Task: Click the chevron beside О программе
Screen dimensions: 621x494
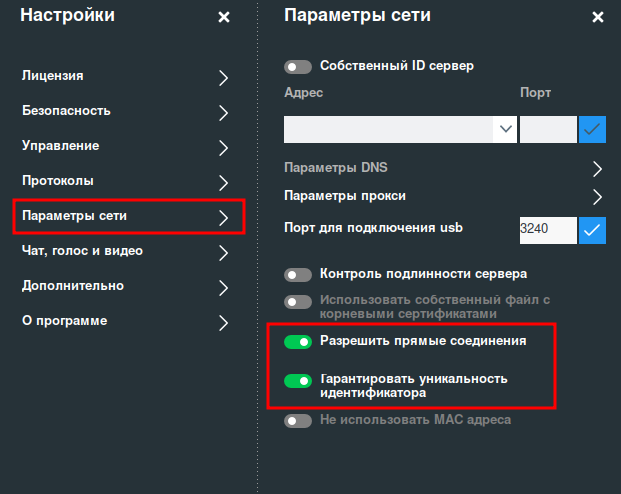Action: [x=224, y=322]
